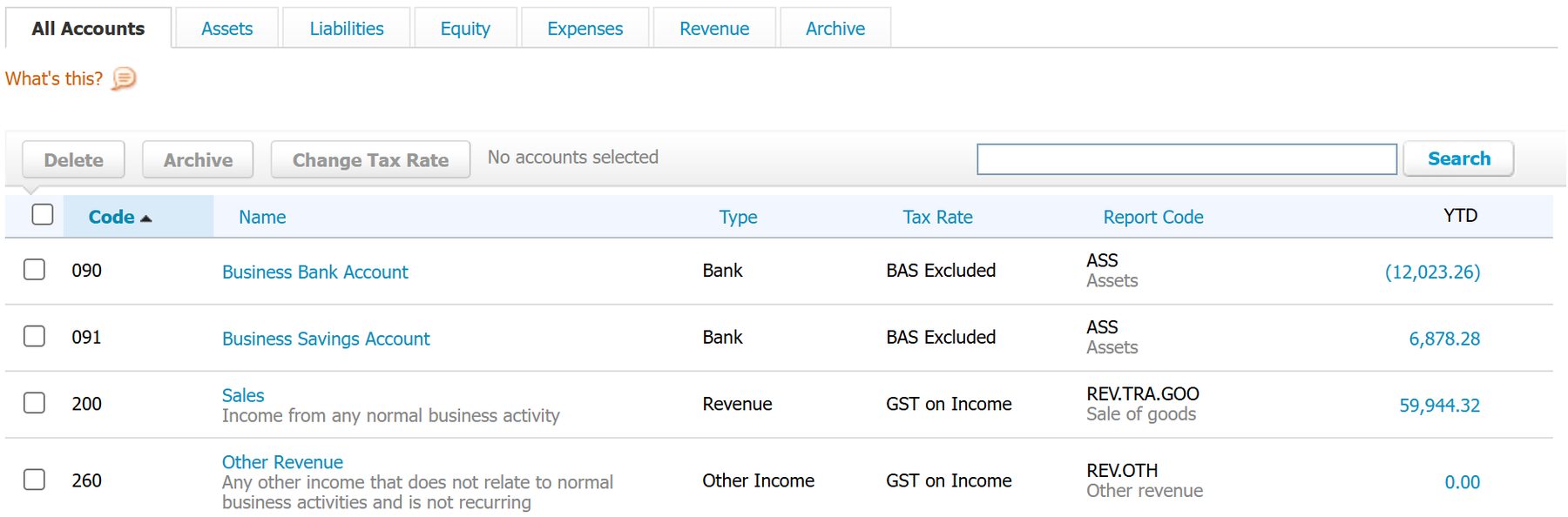Click the 'Other revenue' report label

(x=1145, y=491)
